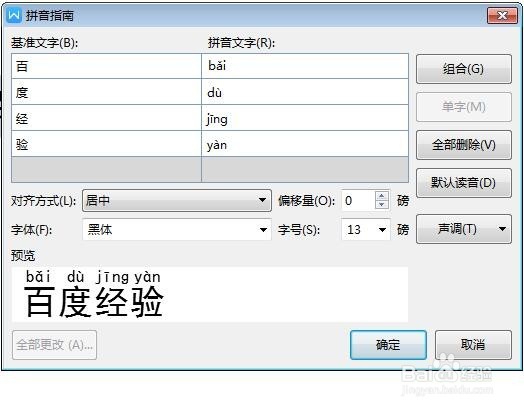Increase 偏移量 with the up spinner arrow

coord(382,196)
